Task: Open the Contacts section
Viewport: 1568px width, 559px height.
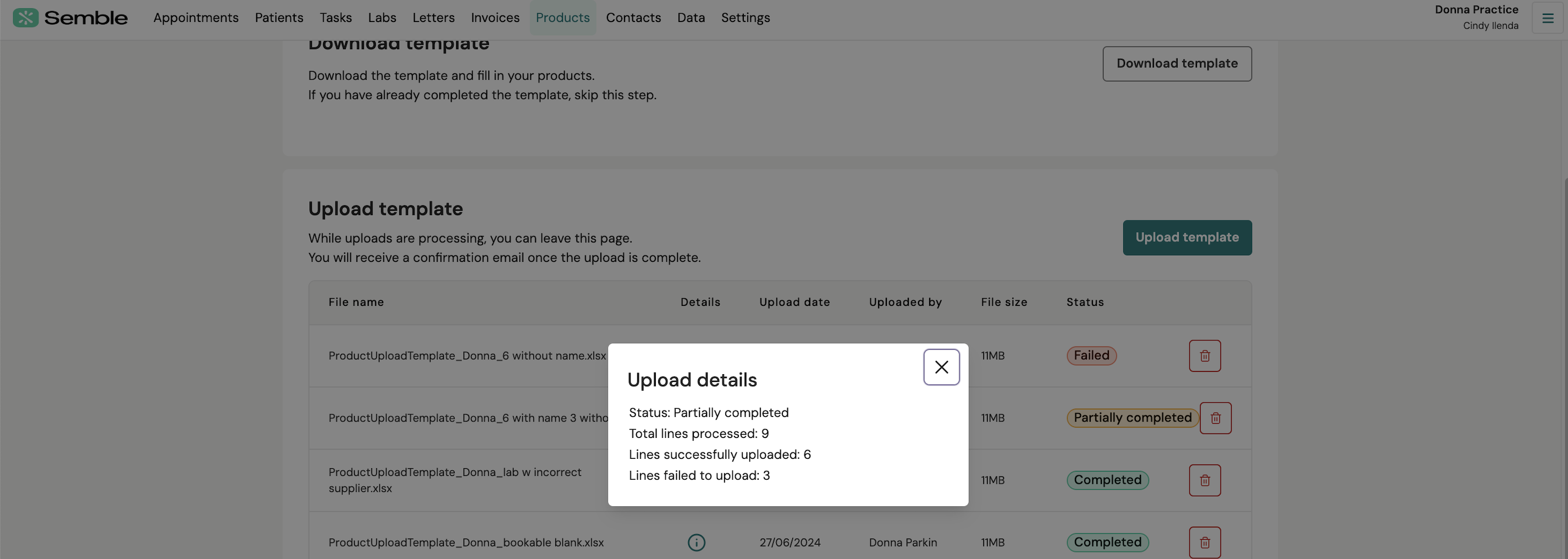Action: click(x=633, y=18)
